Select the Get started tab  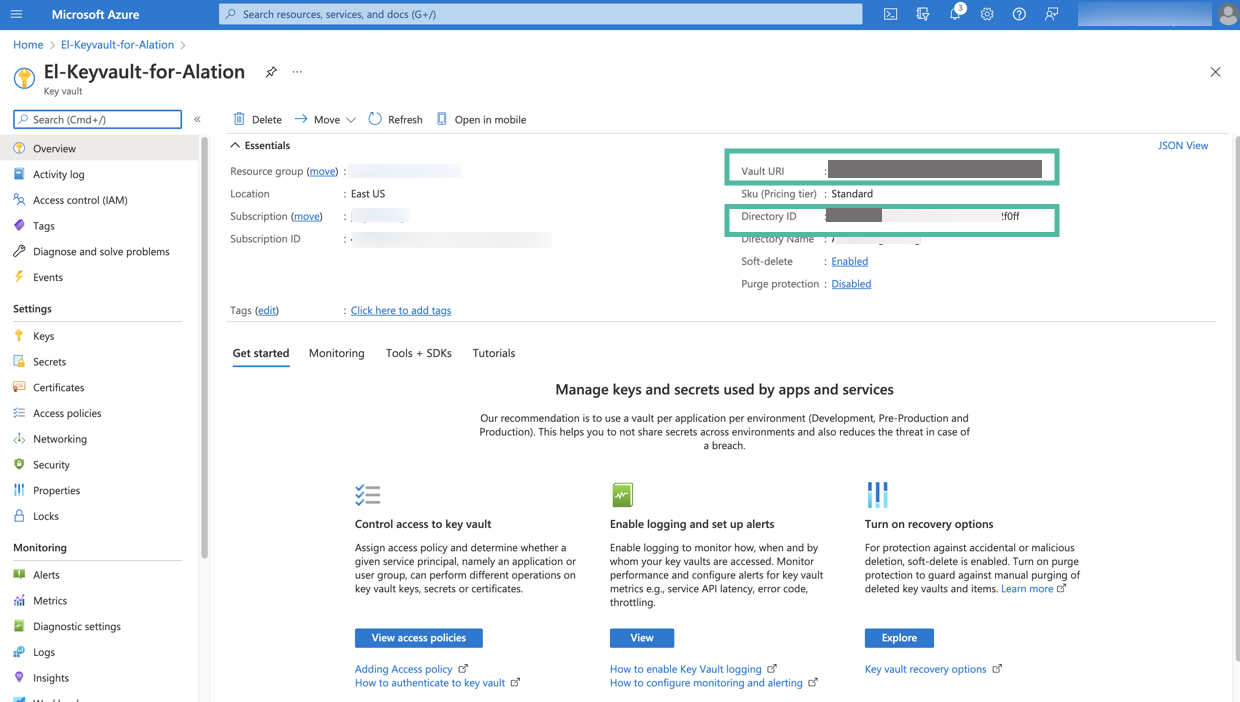click(261, 353)
